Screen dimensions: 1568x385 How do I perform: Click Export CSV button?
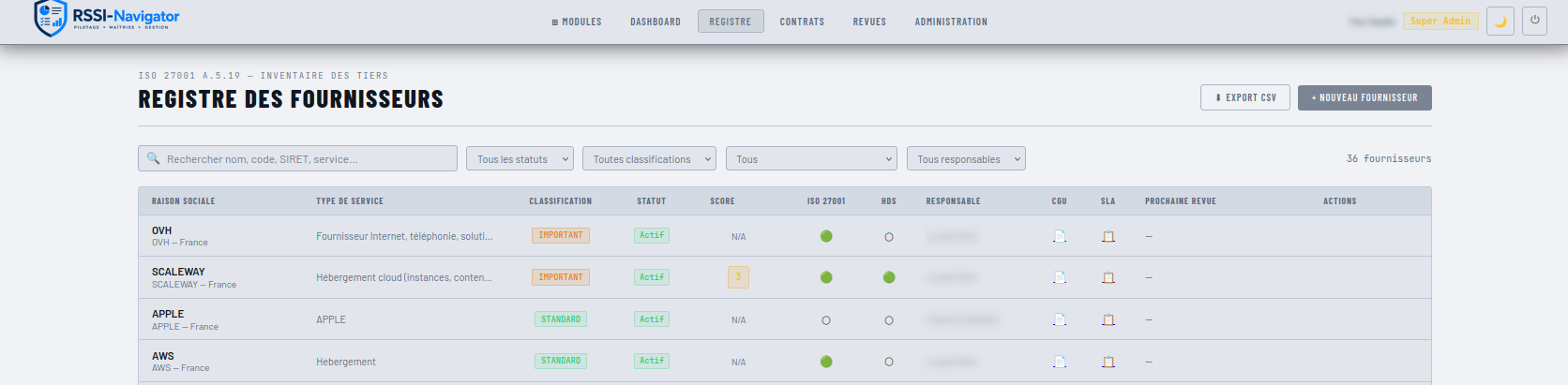(x=1245, y=97)
